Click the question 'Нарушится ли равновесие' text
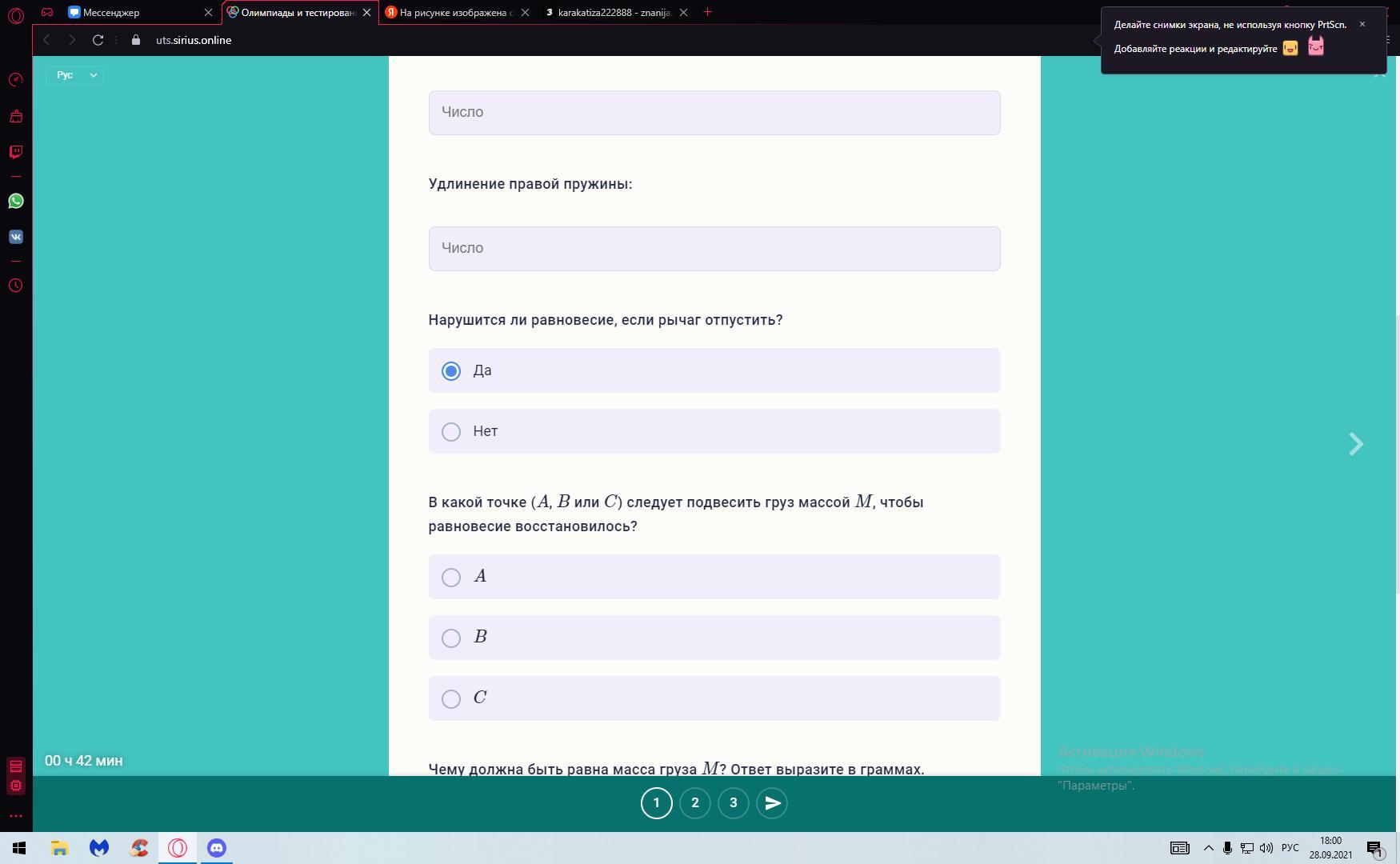Viewport: 1400px width, 864px height. (606, 320)
